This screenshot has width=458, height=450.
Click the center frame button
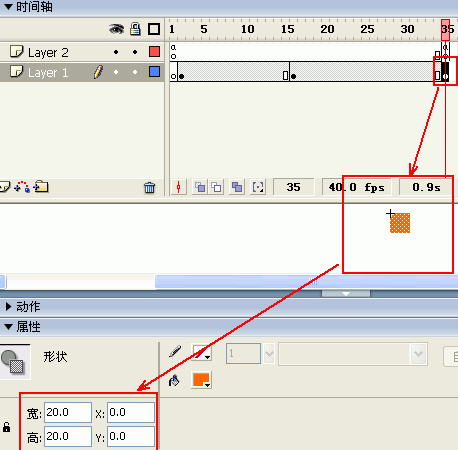click(x=179, y=187)
